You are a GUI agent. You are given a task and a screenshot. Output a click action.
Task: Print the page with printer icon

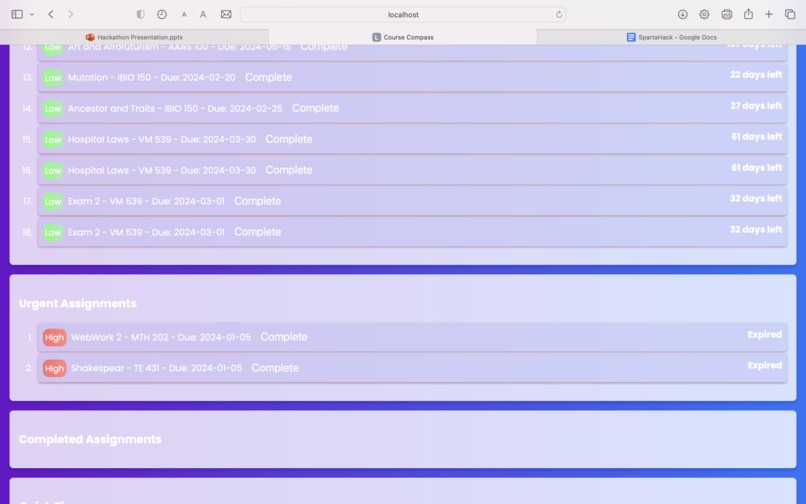[727, 14]
